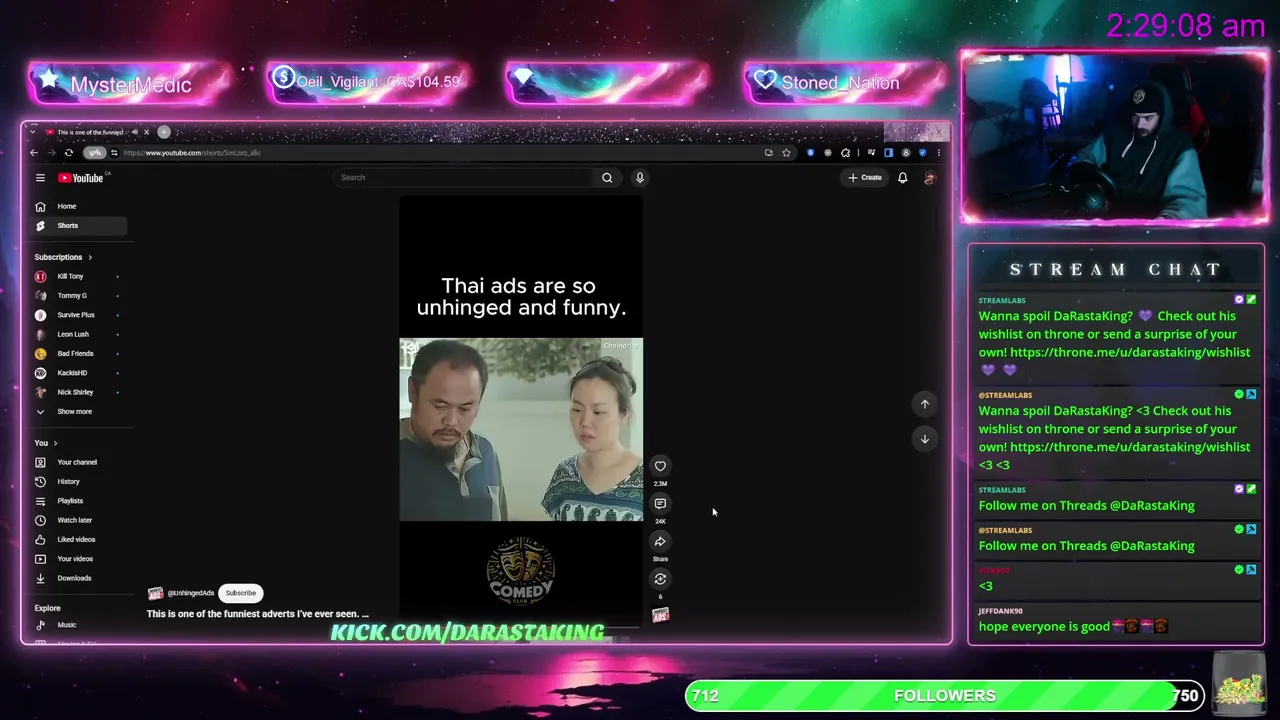Viewport: 1280px width, 720px height.
Task: Click the Create button
Action: coord(865,178)
